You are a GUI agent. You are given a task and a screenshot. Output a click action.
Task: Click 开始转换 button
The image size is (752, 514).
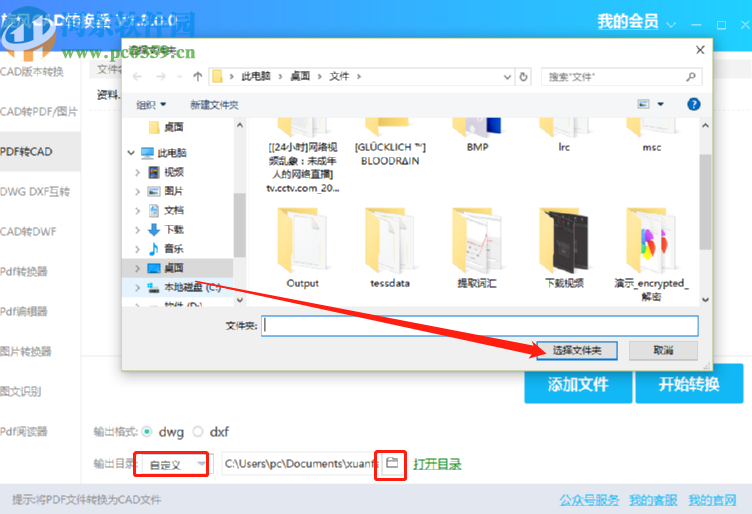click(x=689, y=384)
